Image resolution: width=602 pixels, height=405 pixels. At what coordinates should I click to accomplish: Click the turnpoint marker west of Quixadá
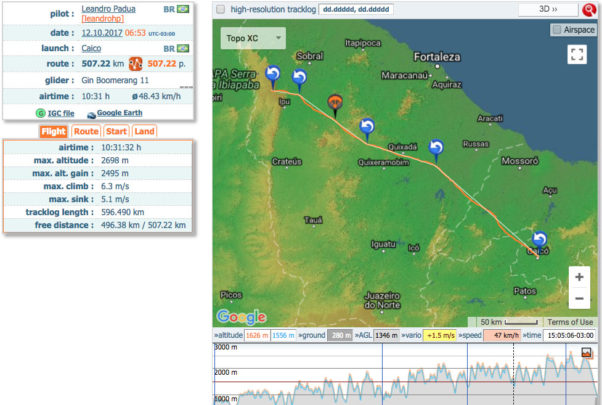point(367,129)
